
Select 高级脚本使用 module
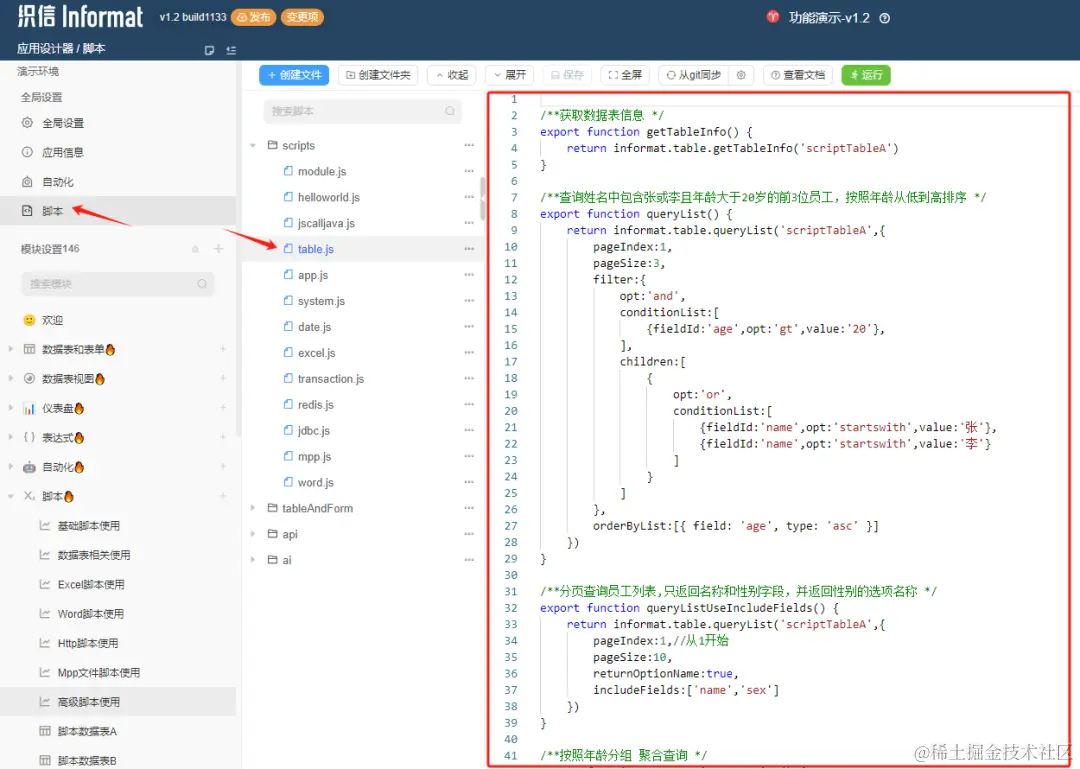[x=118, y=702]
